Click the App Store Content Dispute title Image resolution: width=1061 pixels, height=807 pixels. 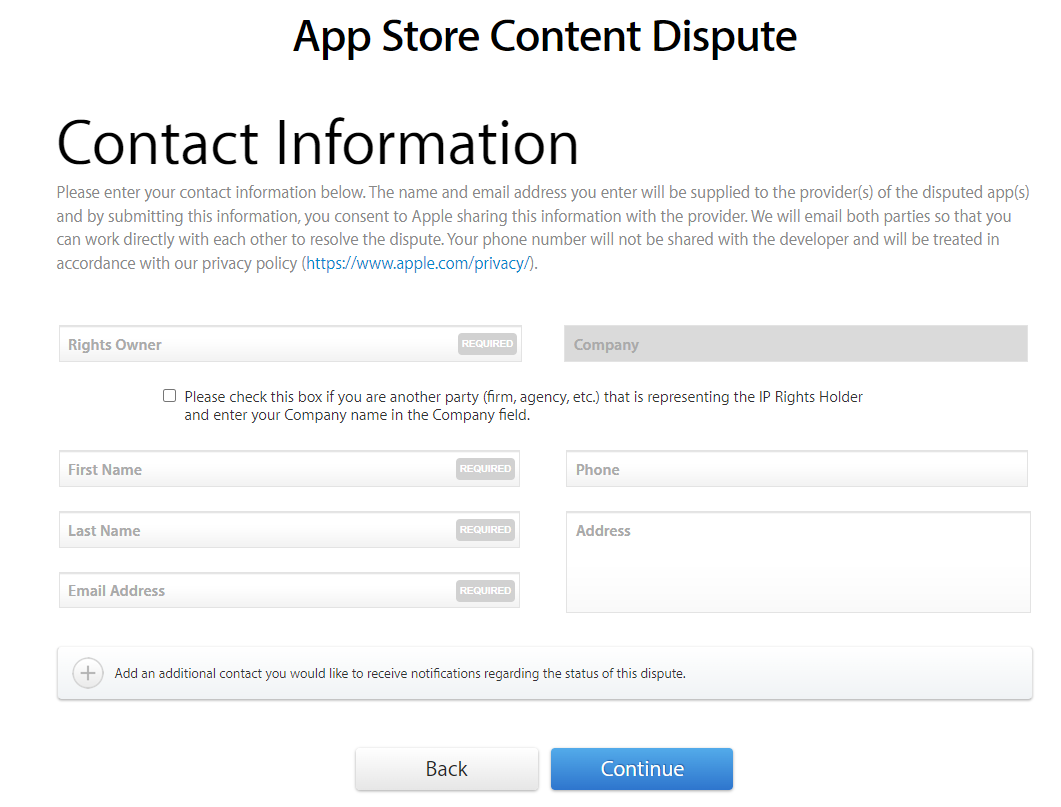pos(545,36)
